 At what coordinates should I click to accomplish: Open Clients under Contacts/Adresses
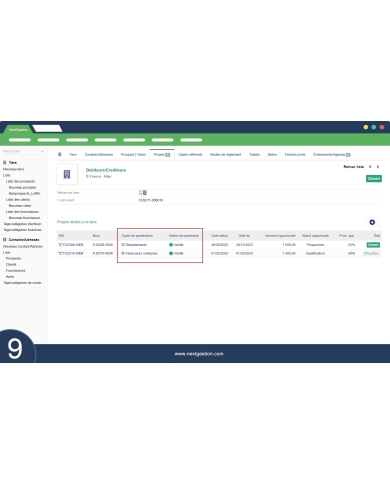tap(11, 264)
